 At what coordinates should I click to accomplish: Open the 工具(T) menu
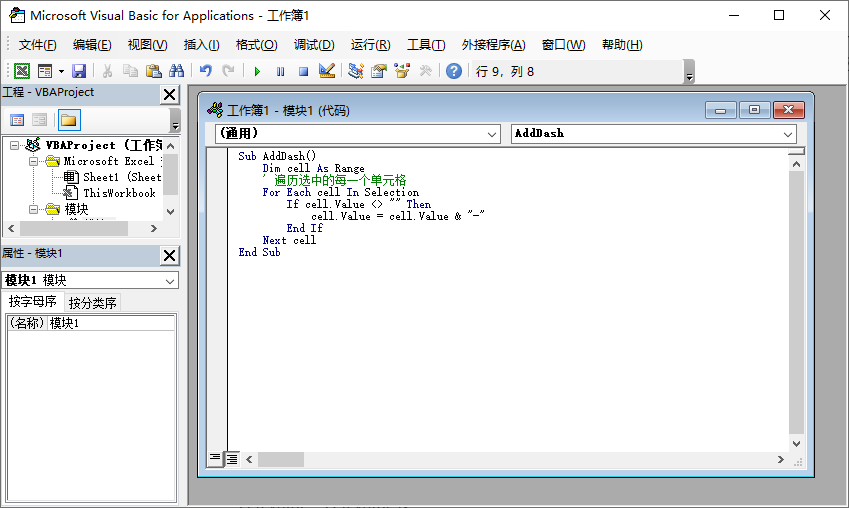(426, 45)
